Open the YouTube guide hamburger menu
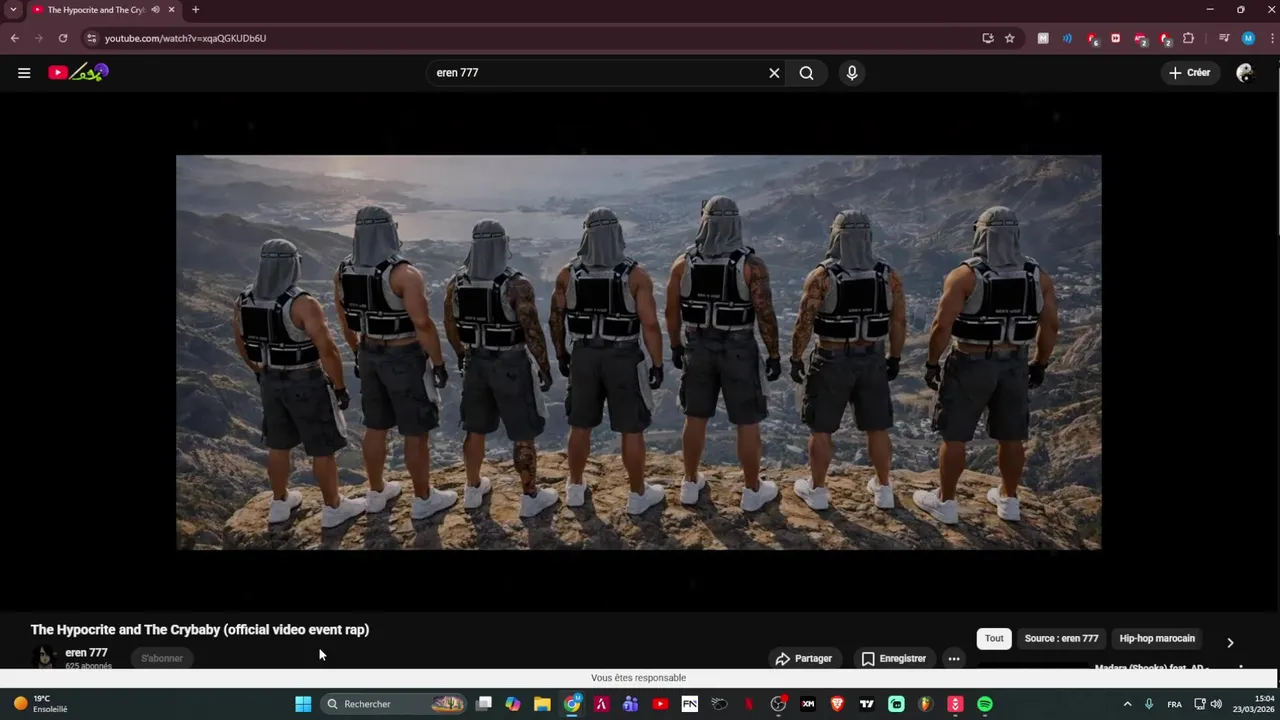The image size is (1280, 720). tap(24, 72)
